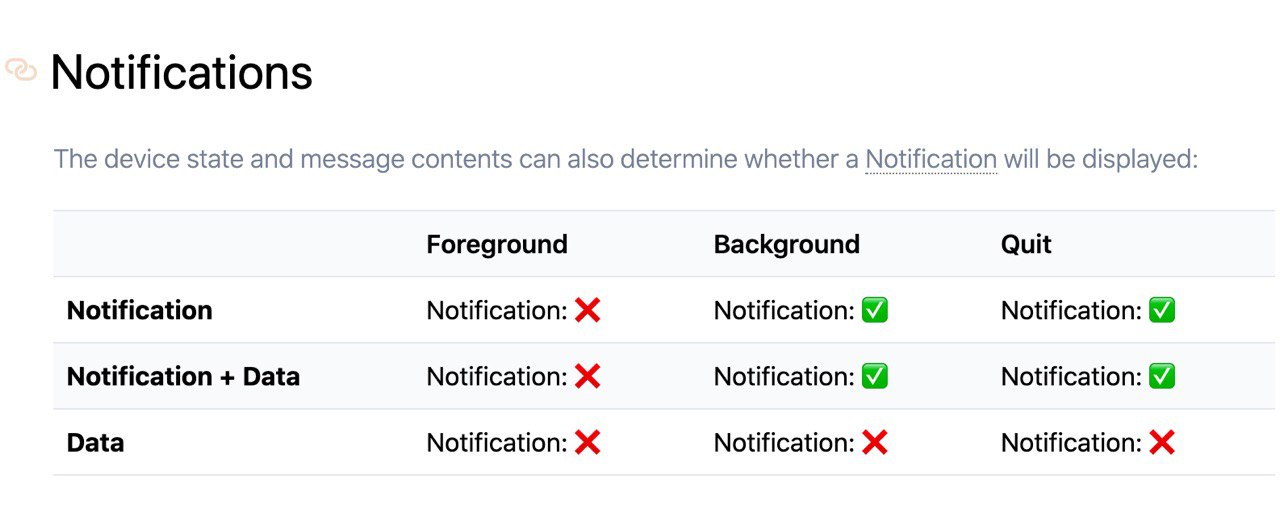Click the intro sentence about device state
1280x521 pixels.
pos(625,159)
